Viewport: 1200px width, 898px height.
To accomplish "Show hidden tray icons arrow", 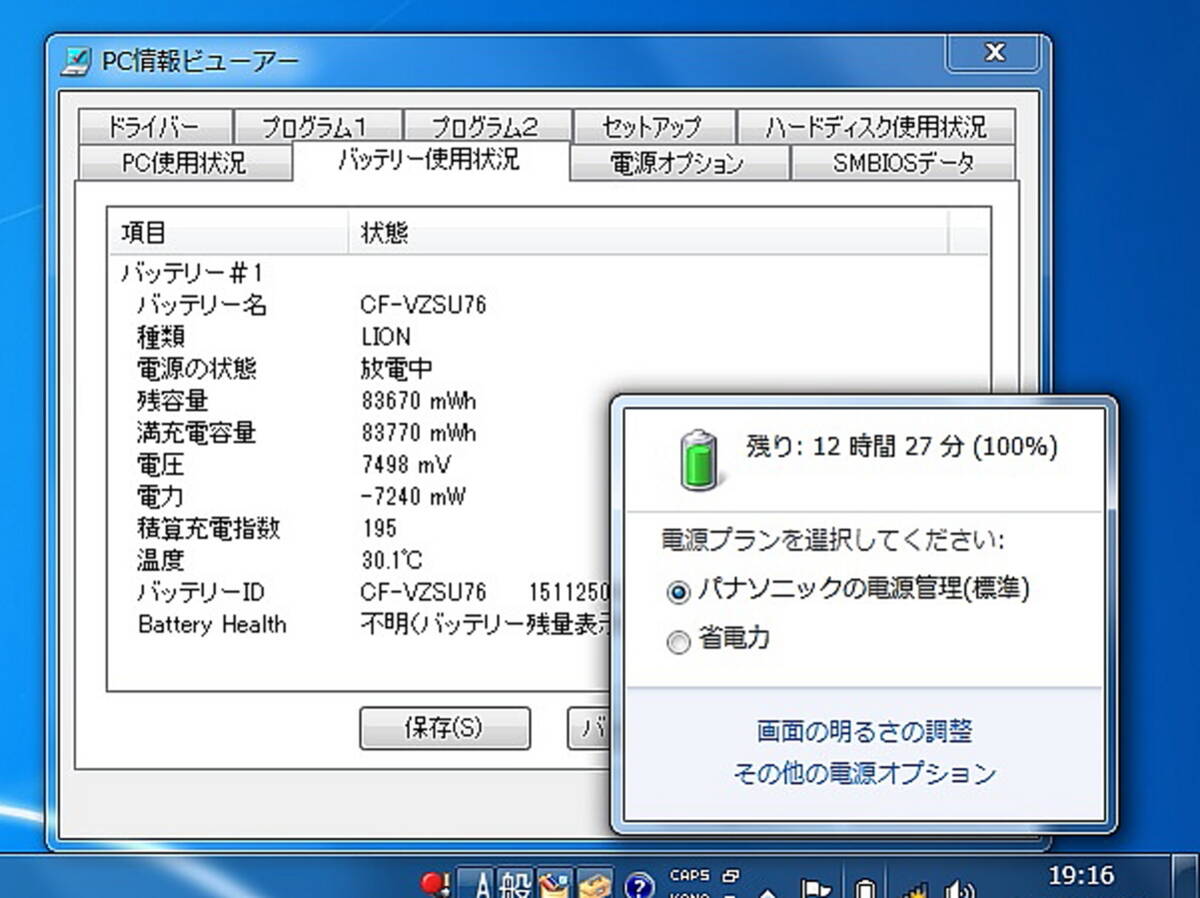I will click(x=768, y=892).
